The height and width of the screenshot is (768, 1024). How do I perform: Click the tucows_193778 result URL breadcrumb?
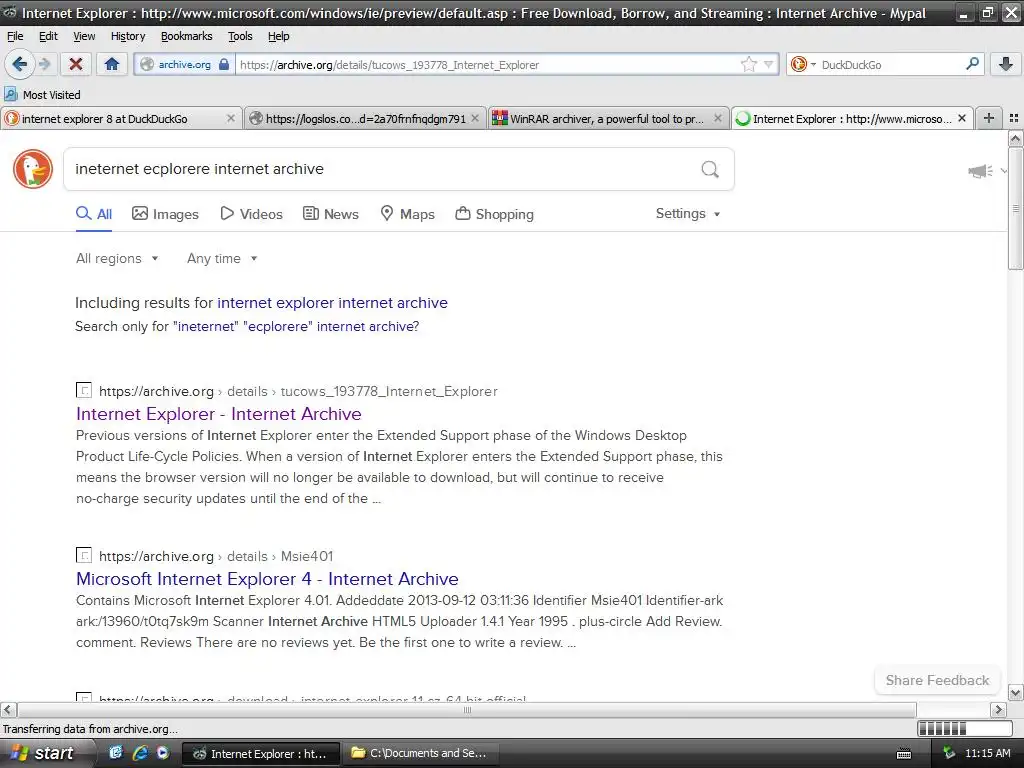298,391
